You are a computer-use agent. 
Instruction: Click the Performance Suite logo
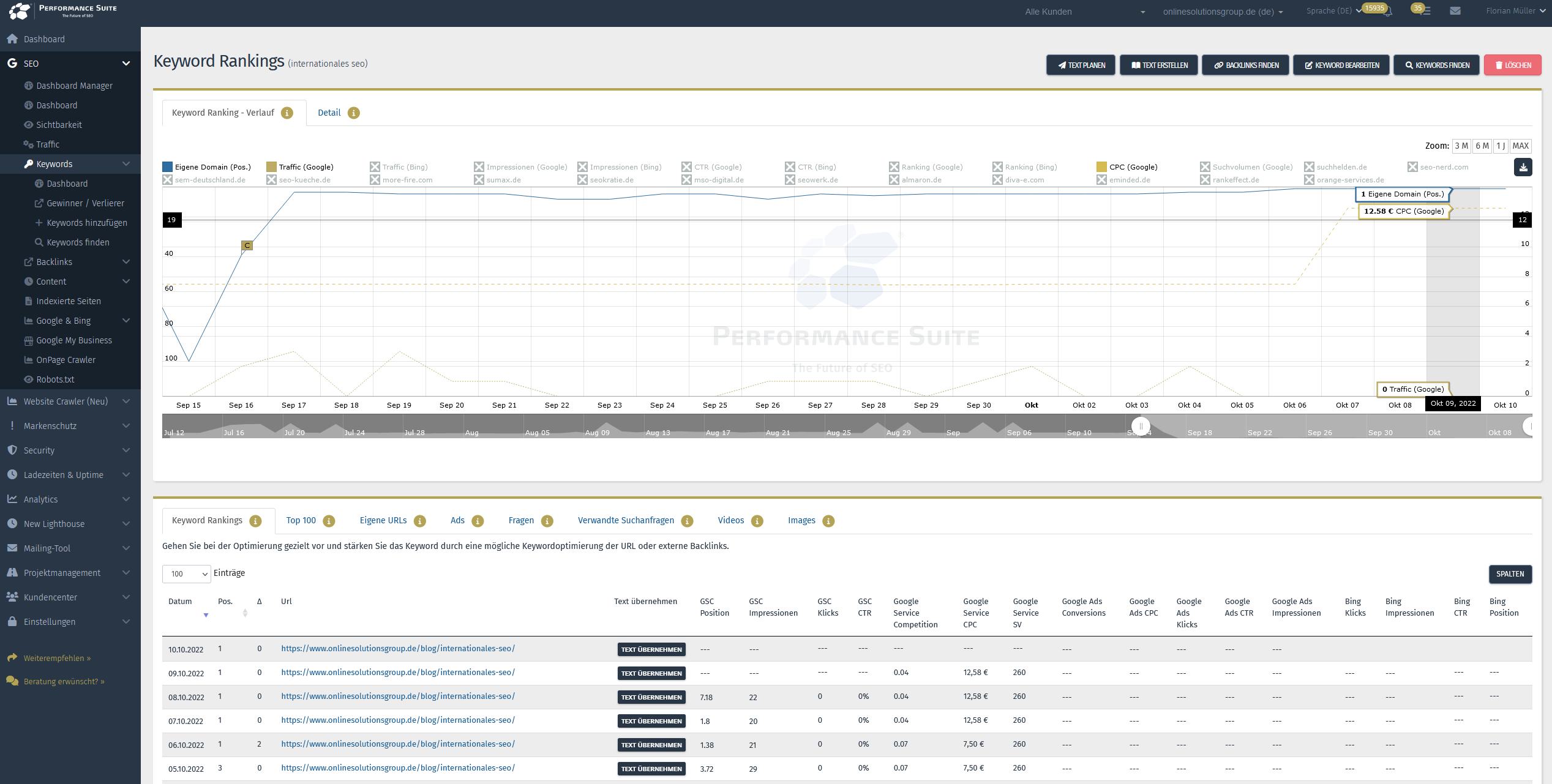pos(62,11)
